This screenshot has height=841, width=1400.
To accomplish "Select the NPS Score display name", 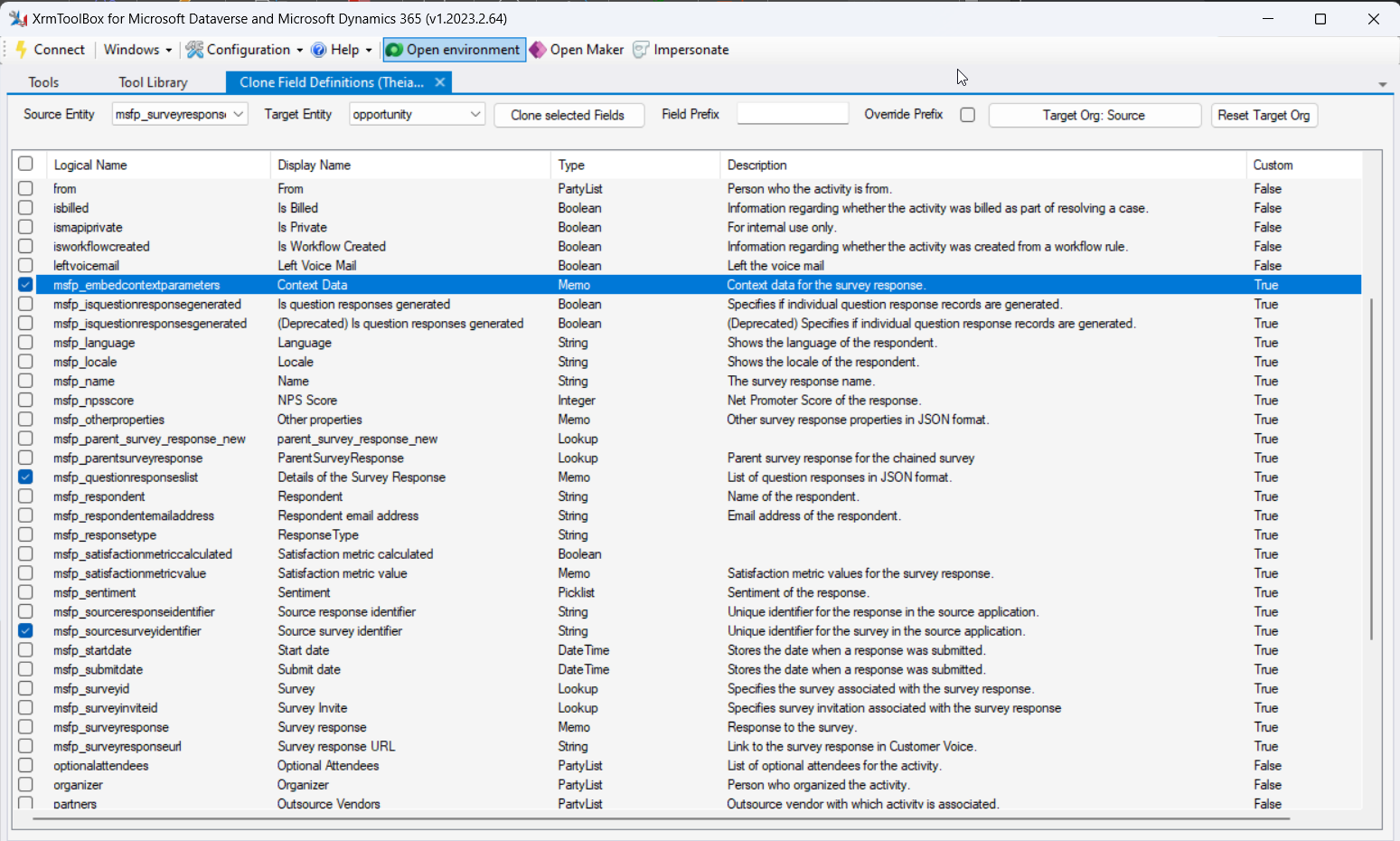I will [307, 401].
